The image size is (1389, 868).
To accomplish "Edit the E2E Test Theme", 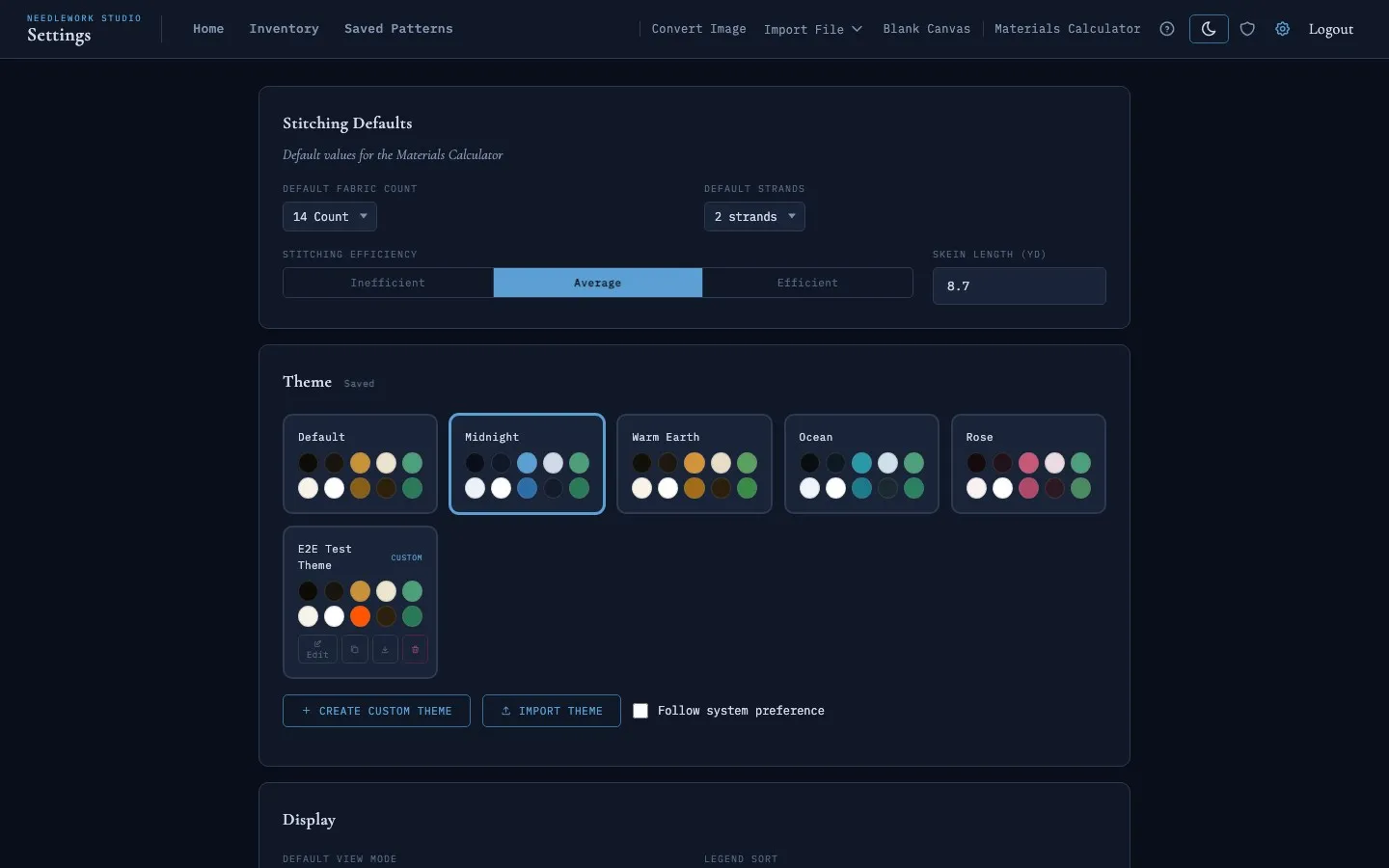I will coord(317,649).
